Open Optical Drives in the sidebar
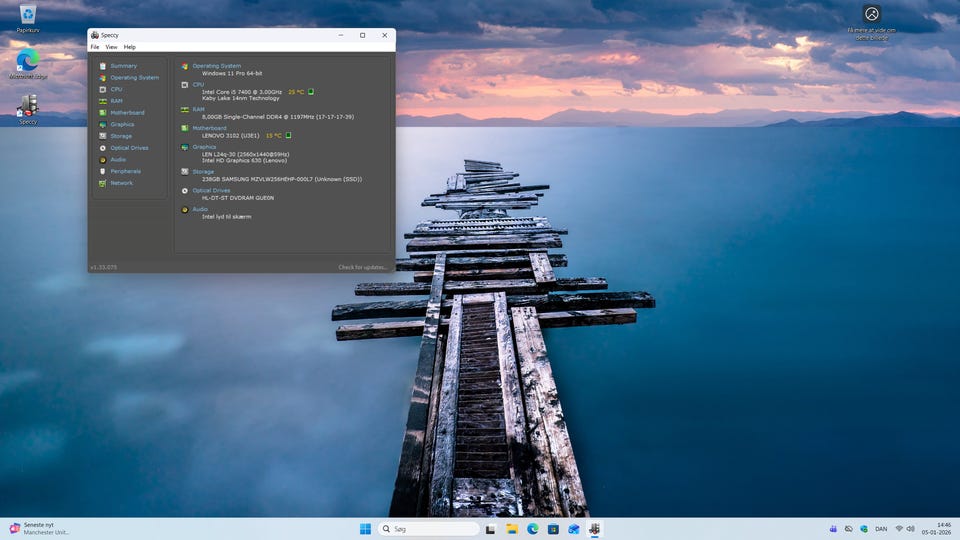The width and height of the screenshot is (960, 540). pyautogui.click(x=129, y=148)
